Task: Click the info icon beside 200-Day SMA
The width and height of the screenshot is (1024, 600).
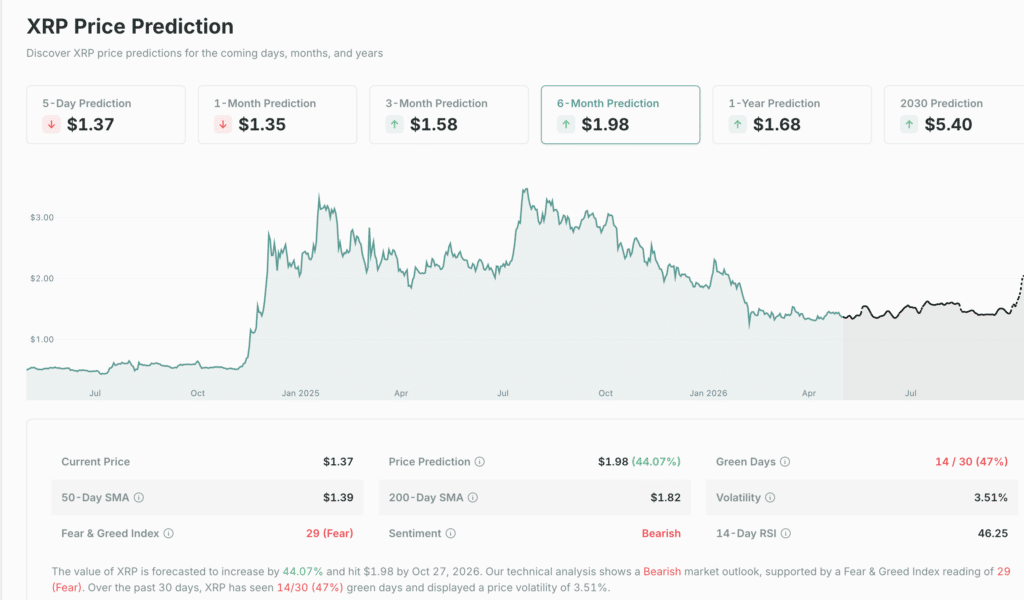Action: (x=473, y=498)
